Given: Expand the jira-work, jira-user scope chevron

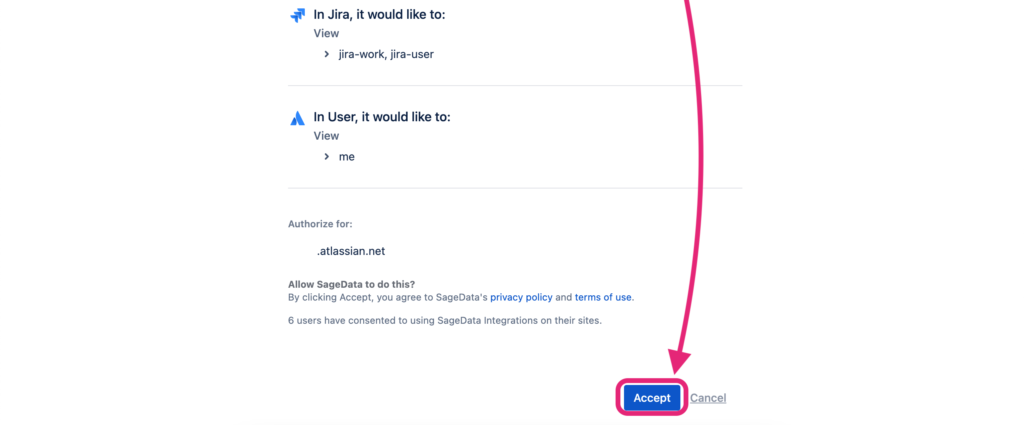Looking at the screenshot, I should (x=327, y=54).
